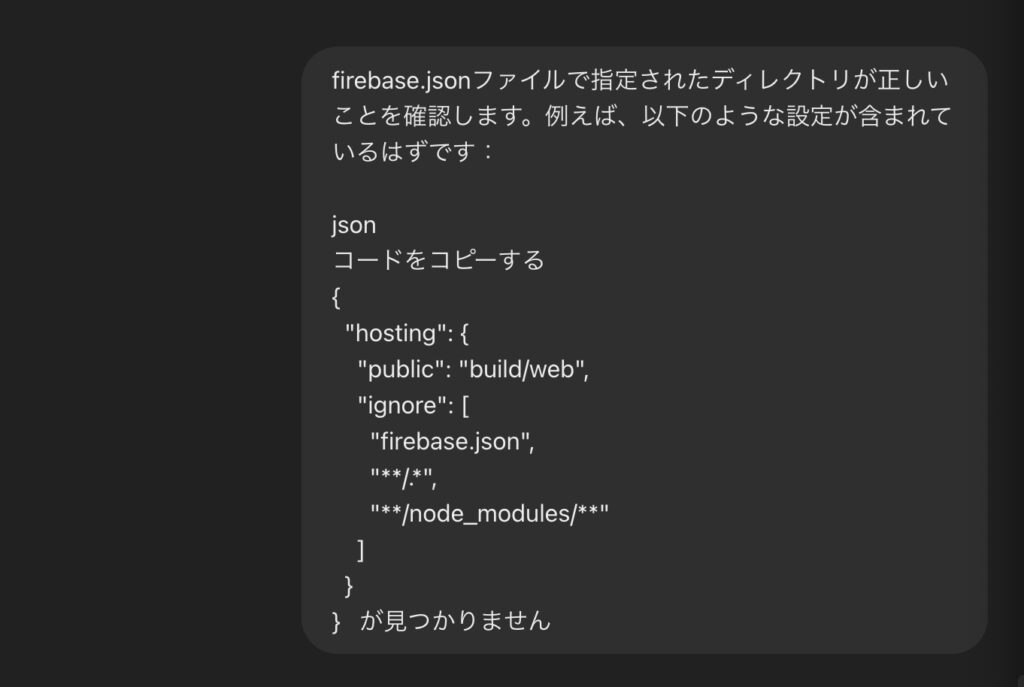The width and height of the screenshot is (1024, 687).
Task: Click the "firebase.json" entry in ignore list
Action: 452,441
